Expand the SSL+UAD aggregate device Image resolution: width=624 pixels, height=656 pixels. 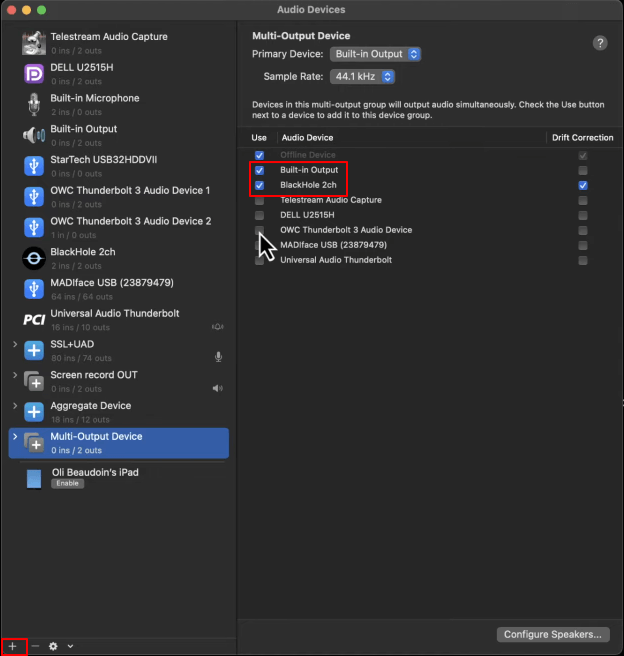(14, 344)
